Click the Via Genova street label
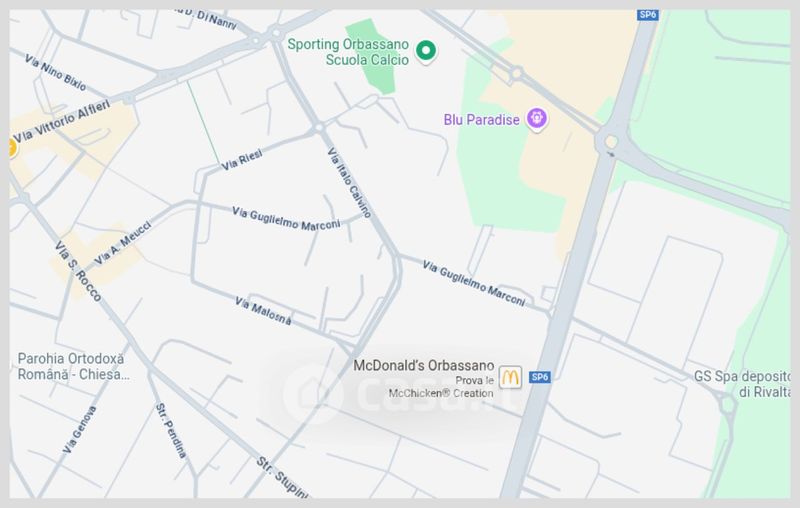 coord(79,430)
